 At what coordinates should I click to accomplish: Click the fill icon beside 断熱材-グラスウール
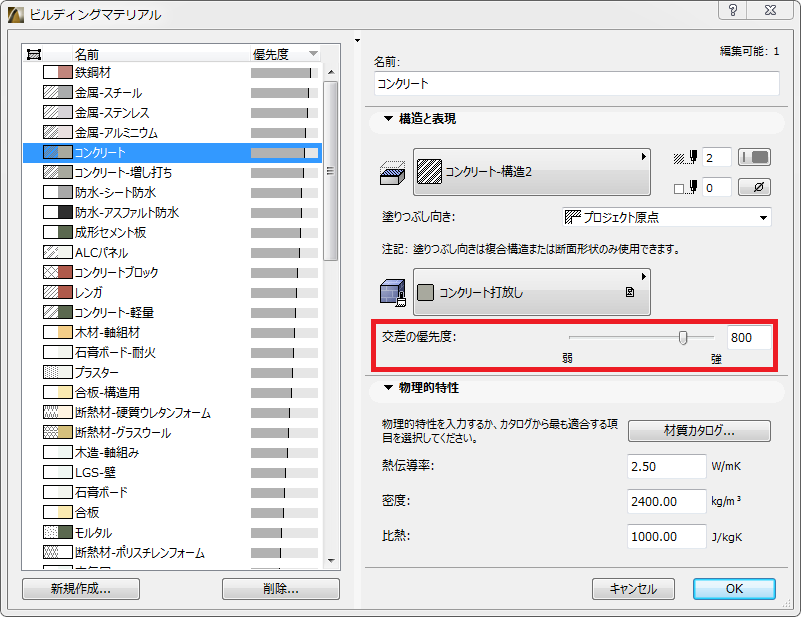[57, 432]
